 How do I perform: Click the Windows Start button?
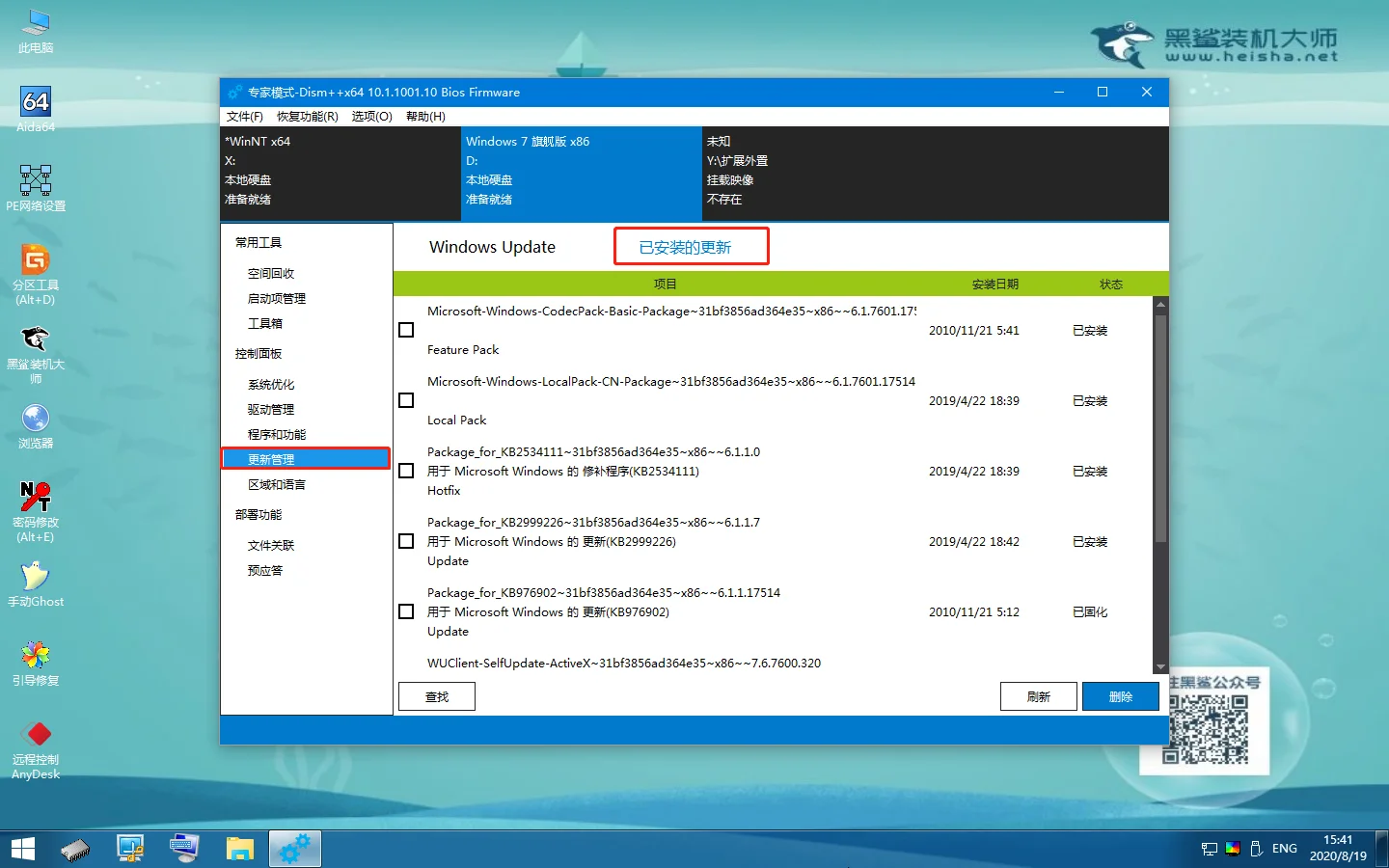pyautogui.click(x=22, y=849)
